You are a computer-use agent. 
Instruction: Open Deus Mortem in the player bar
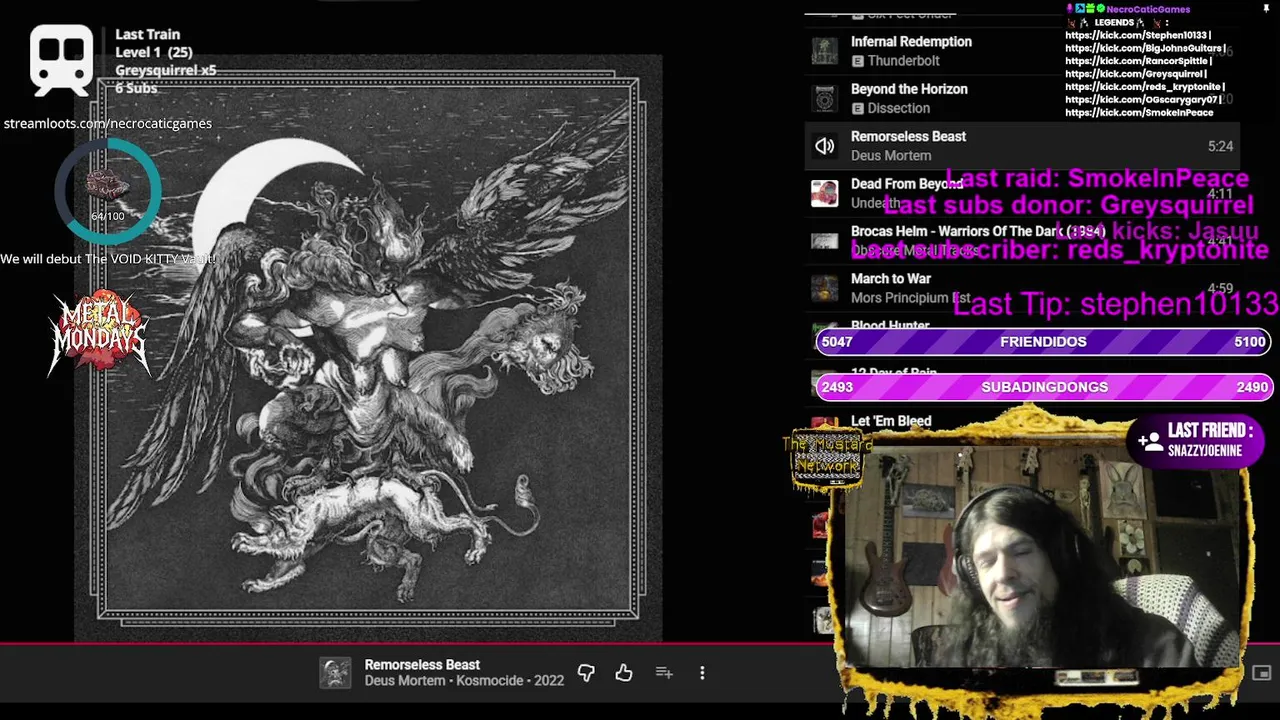click(x=404, y=680)
